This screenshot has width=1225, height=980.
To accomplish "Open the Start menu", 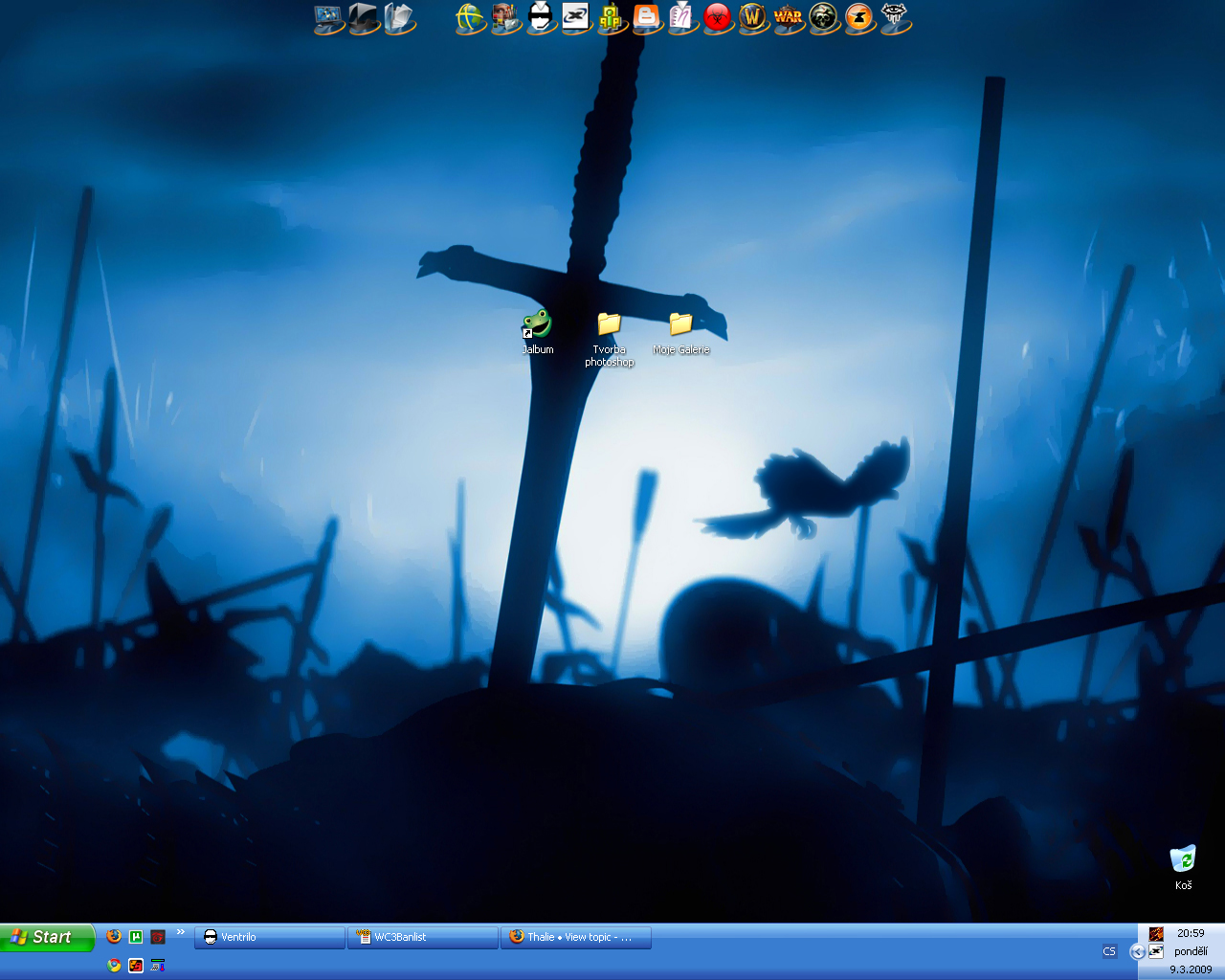I will pos(47,937).
